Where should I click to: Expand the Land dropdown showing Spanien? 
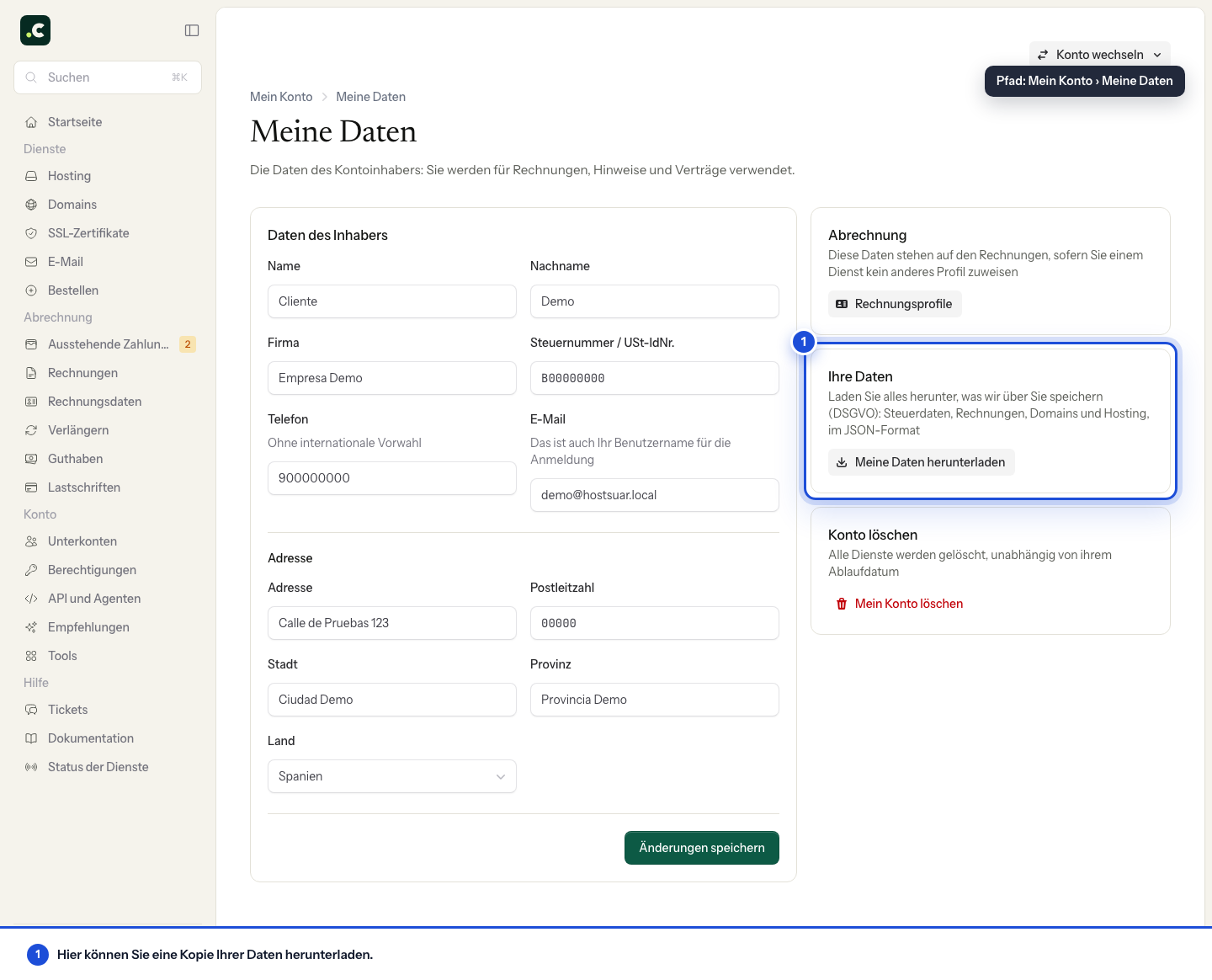[x=392, y=776]
